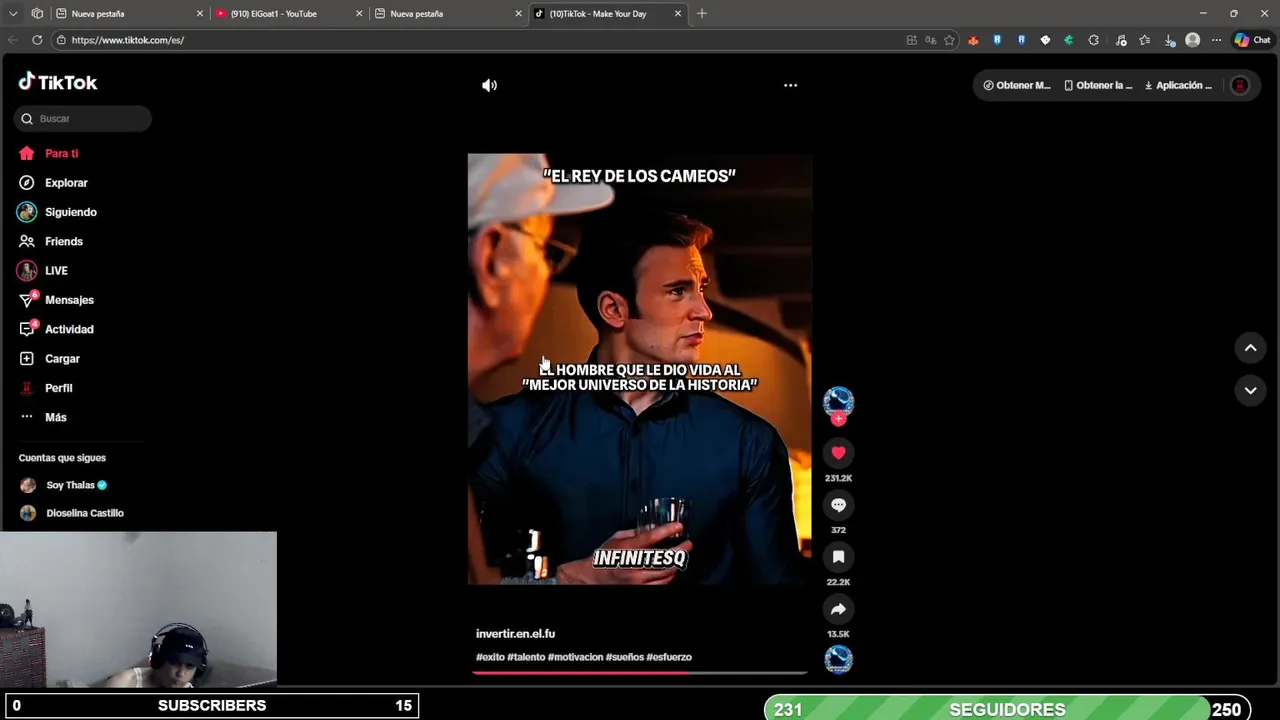Viewport: 1280px width, 720px height.
Task: Share the video with arrow icon
Action: (838, 609)
